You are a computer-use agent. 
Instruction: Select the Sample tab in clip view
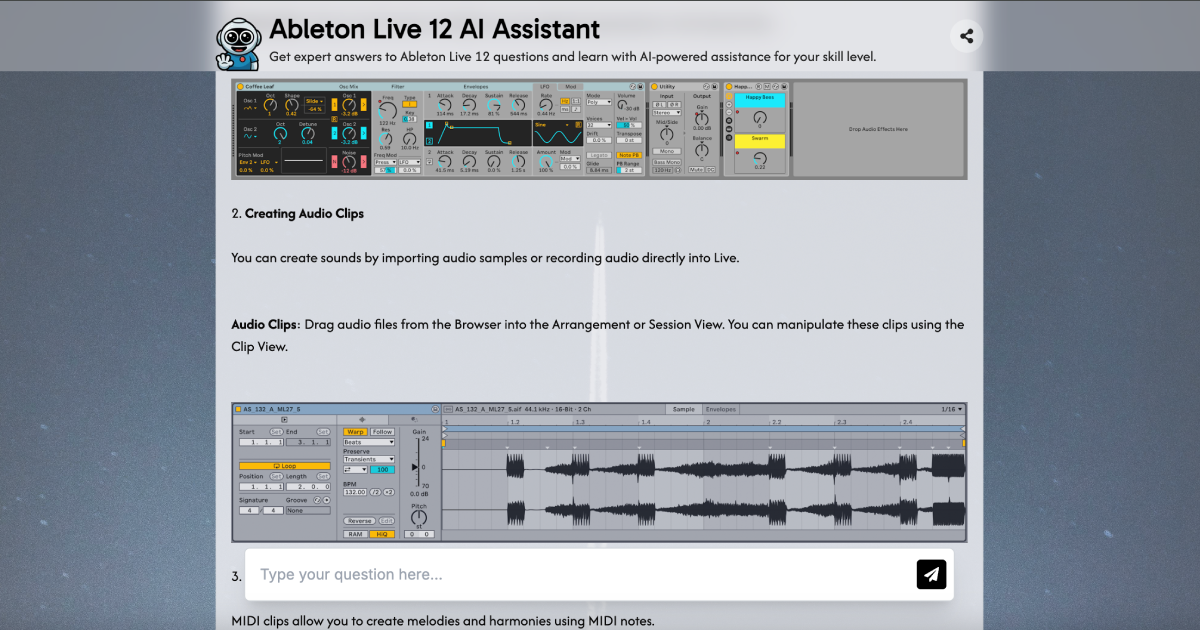(x=684, y=409)
